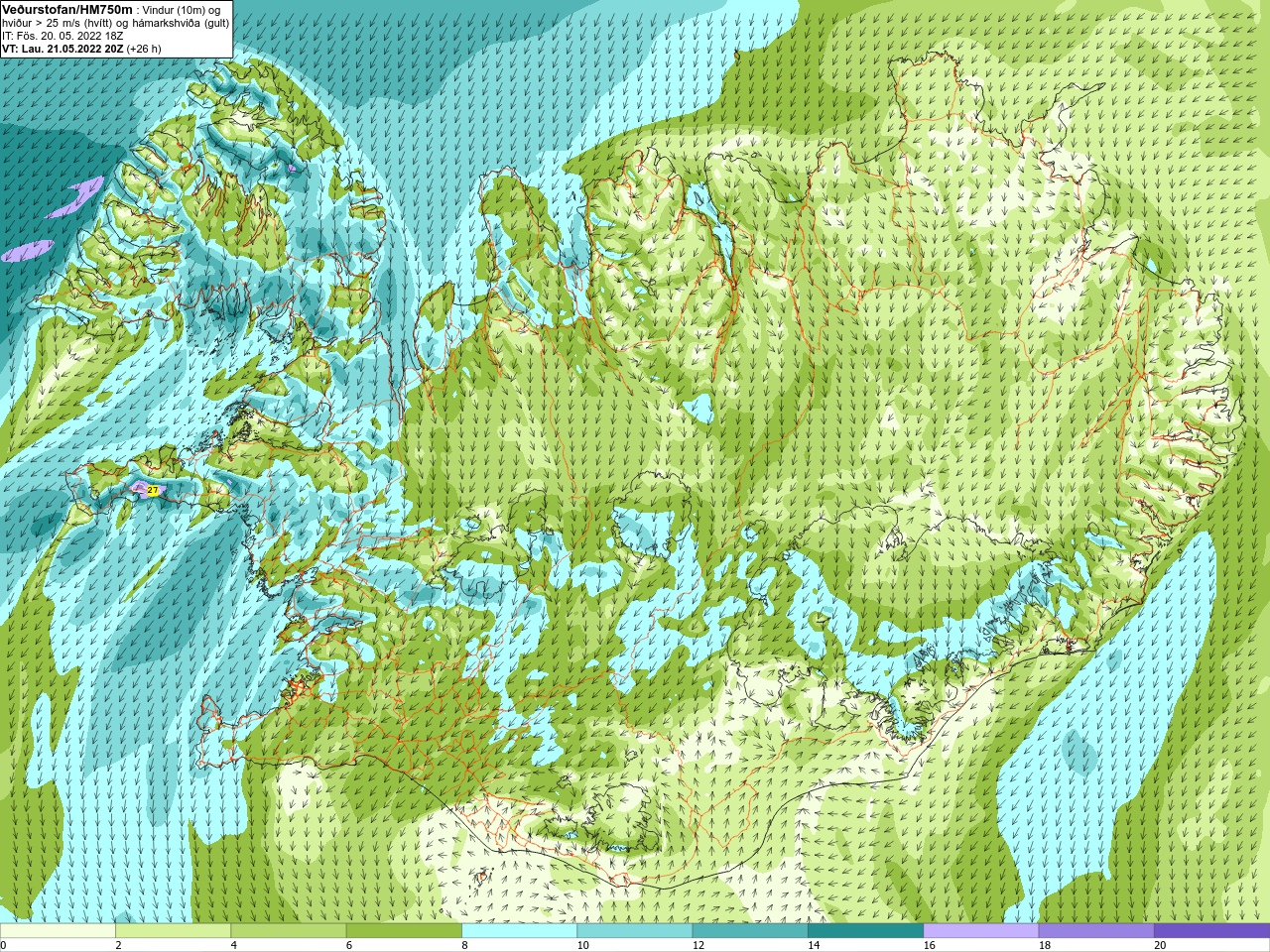Click the yellow 27 maximum gust marker
This screenshot has height=952, width=1270.
click(x=153, y=490)
